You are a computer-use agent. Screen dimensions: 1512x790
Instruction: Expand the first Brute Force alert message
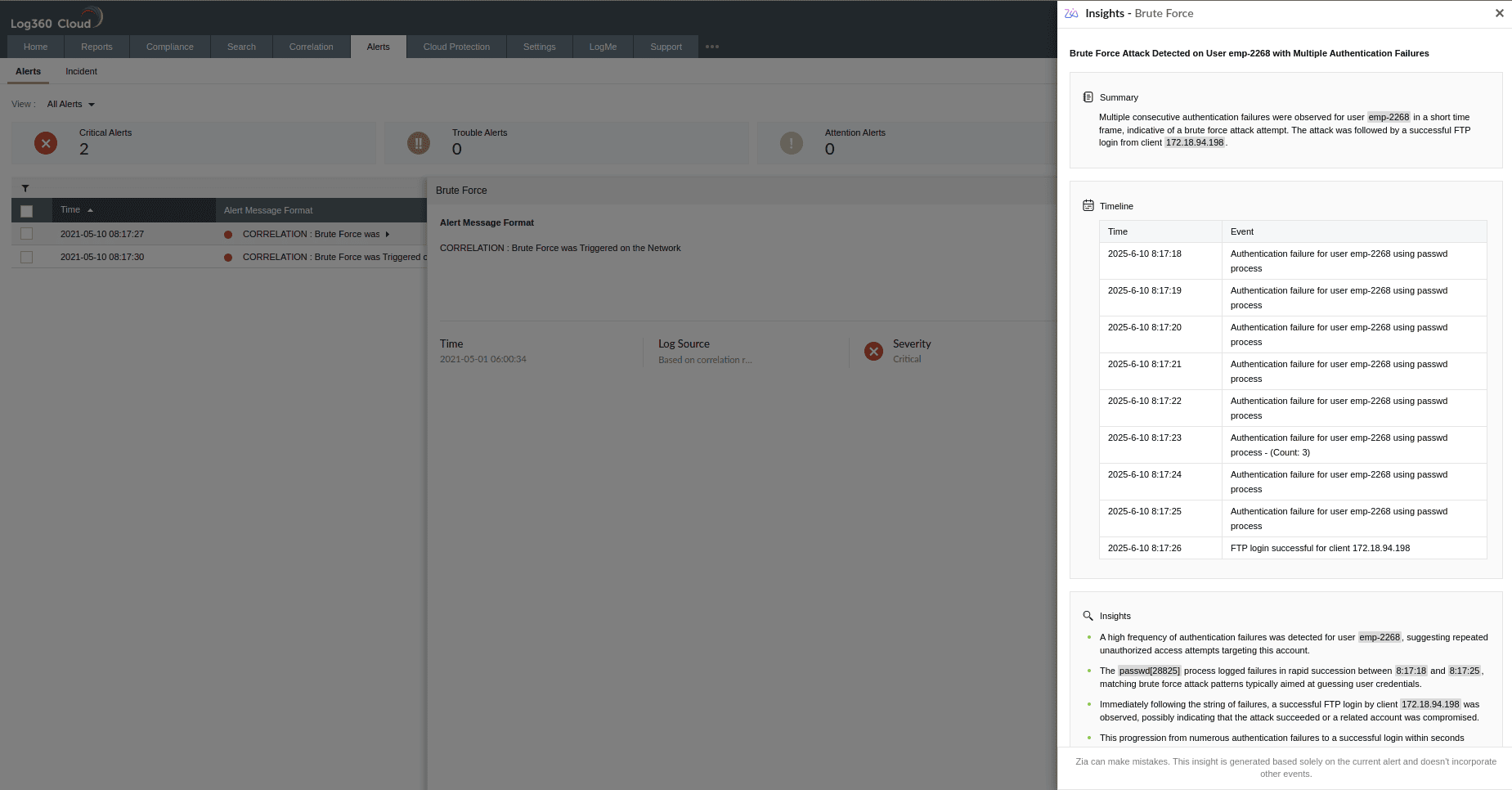coord(388,234)
